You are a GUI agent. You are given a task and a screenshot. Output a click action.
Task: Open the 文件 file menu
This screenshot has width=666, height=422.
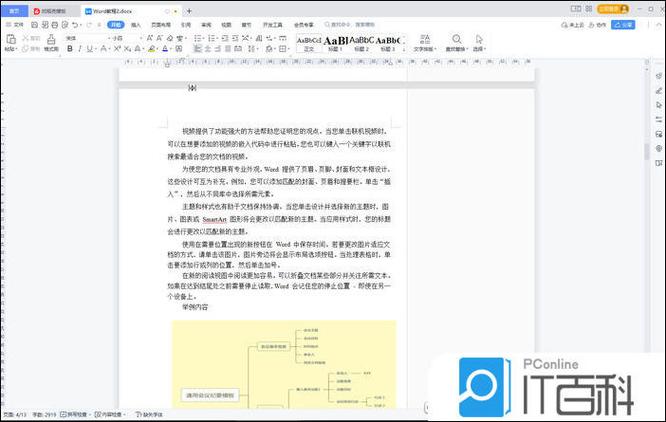(x=15, y=25)
